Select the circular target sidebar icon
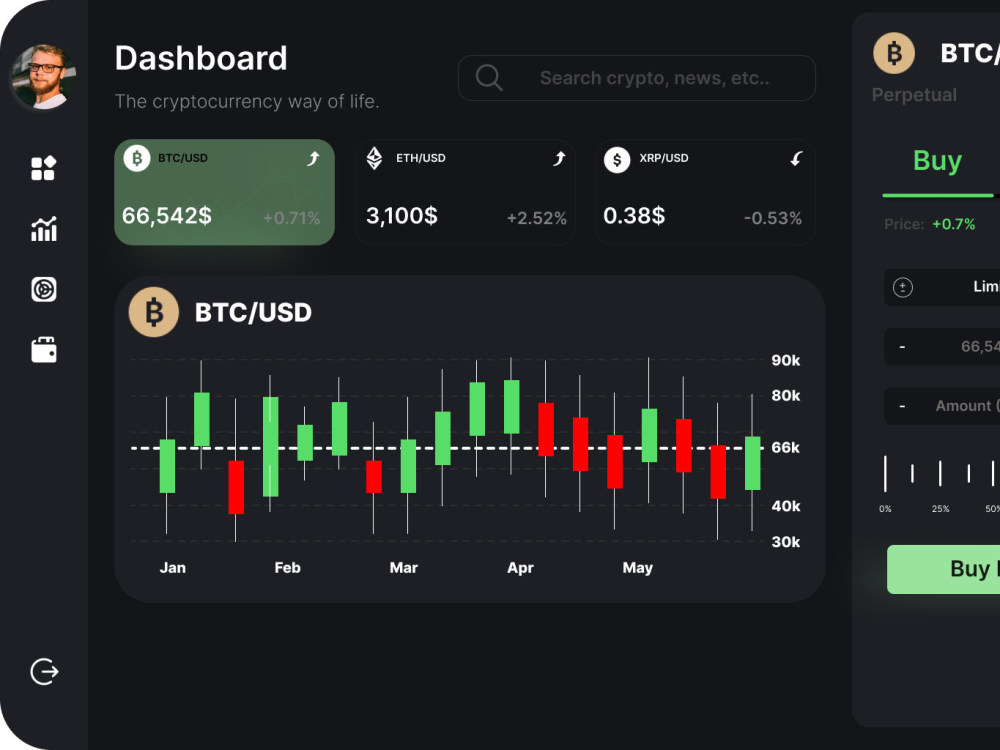This screenshot has height=750, width=1000. (x=43, y=289)
